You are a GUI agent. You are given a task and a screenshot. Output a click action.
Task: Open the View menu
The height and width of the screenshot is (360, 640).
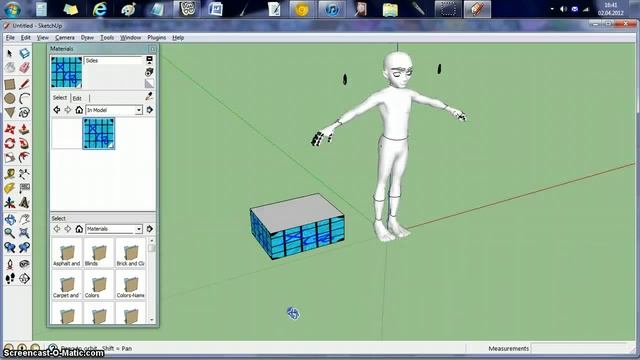point(42,38)
